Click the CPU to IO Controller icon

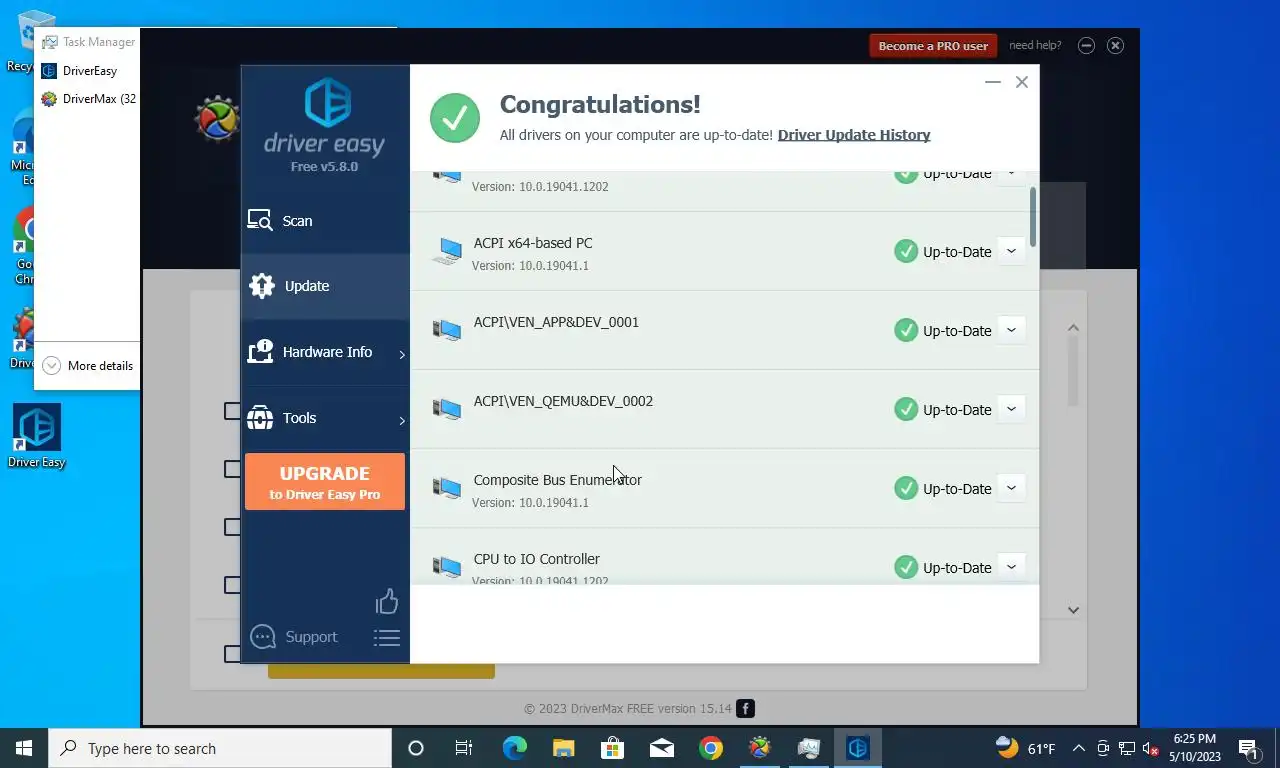447,568
